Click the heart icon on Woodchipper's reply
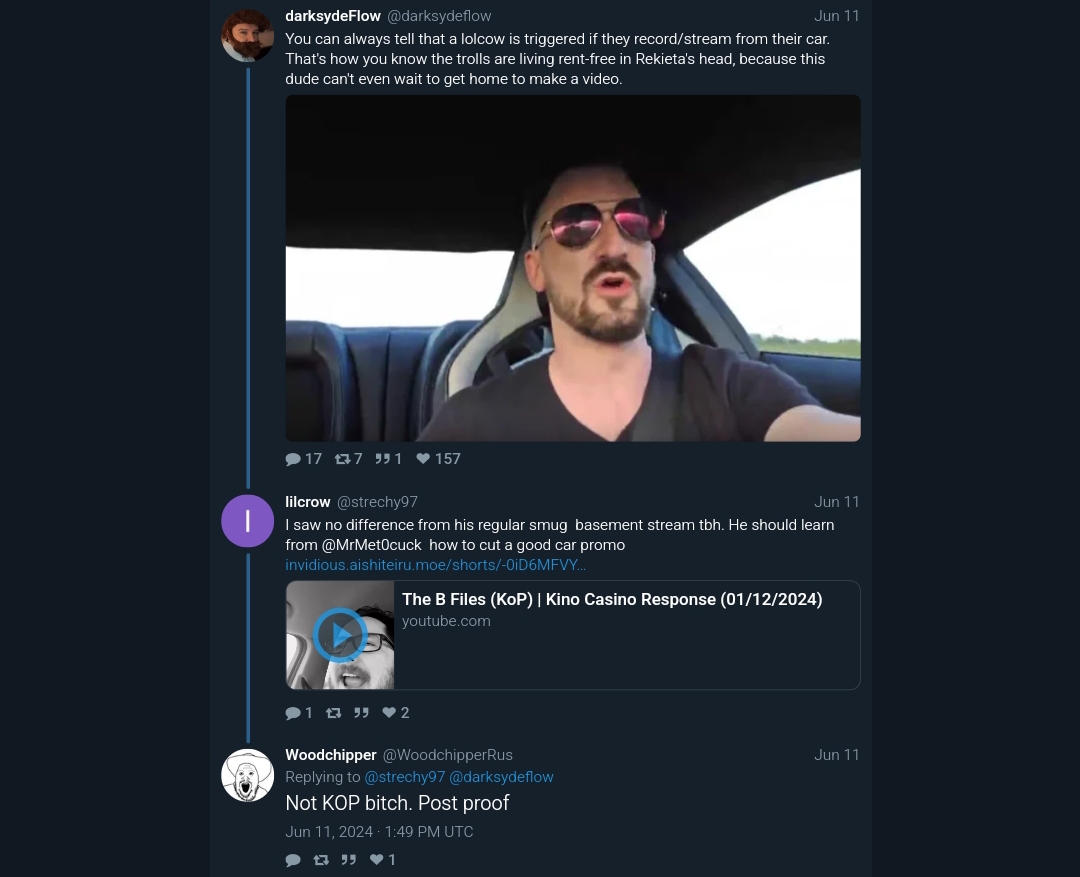 (x=376, y=860)
